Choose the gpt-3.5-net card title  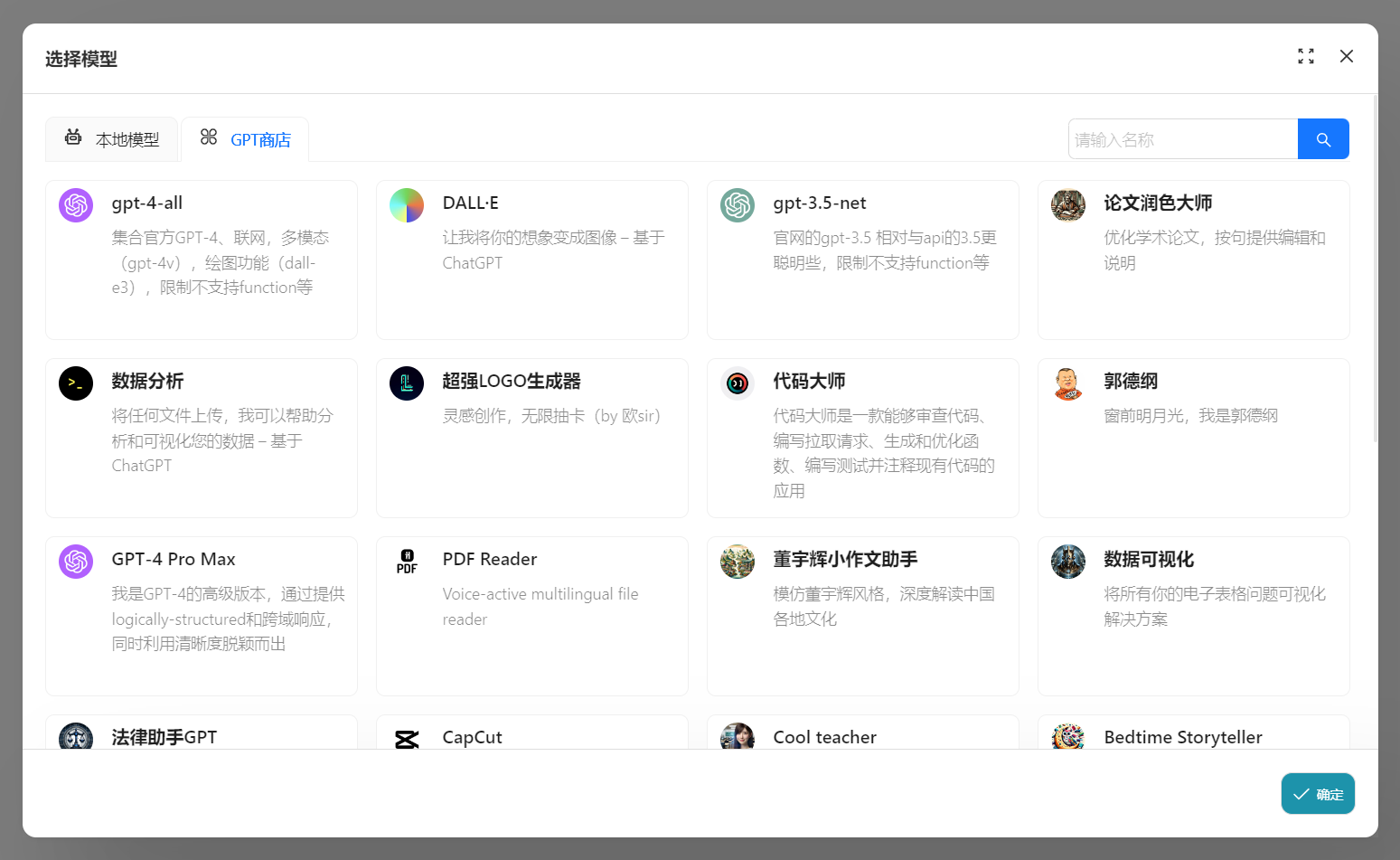(820, 203)
